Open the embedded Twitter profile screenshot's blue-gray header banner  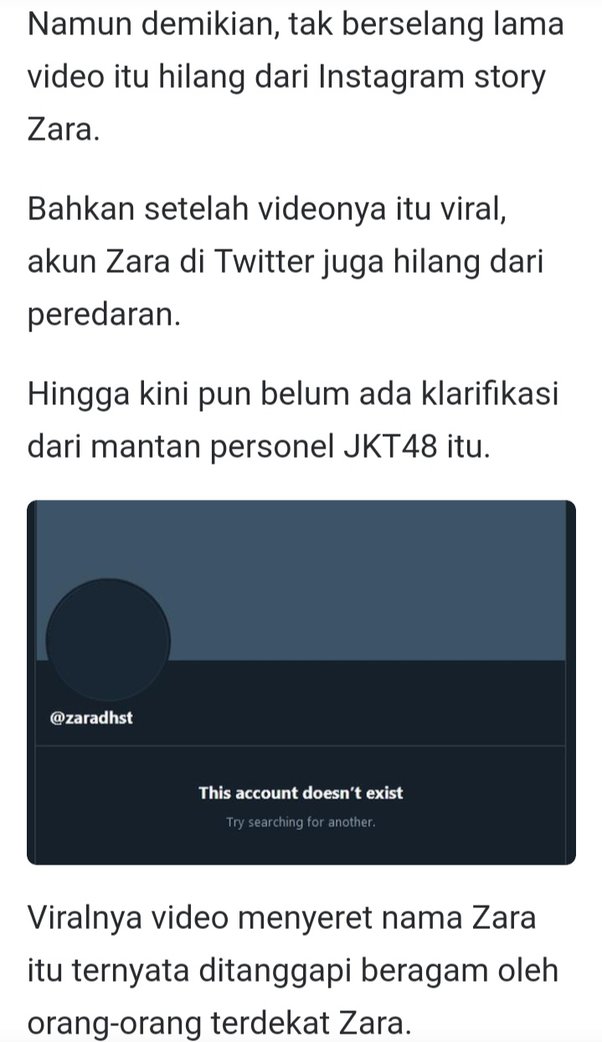tap(300, 579)
